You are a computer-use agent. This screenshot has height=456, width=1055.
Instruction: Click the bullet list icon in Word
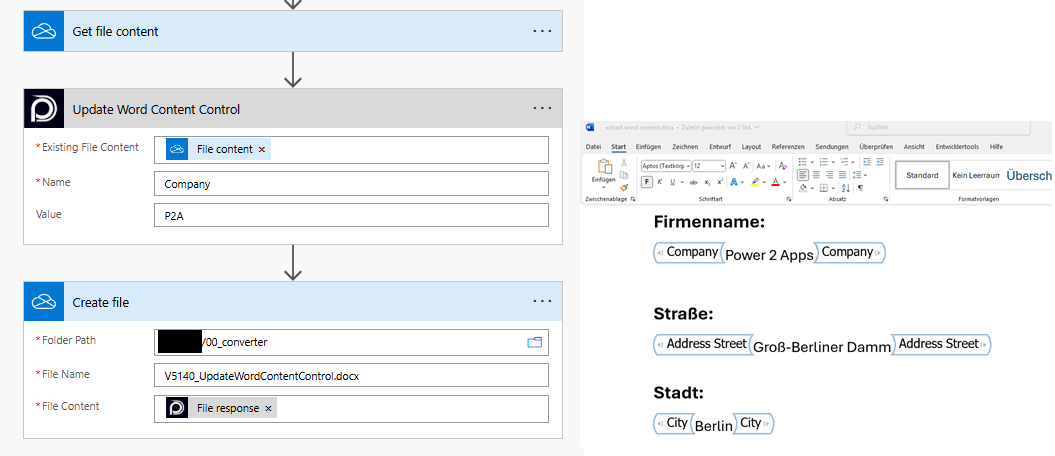804,162
